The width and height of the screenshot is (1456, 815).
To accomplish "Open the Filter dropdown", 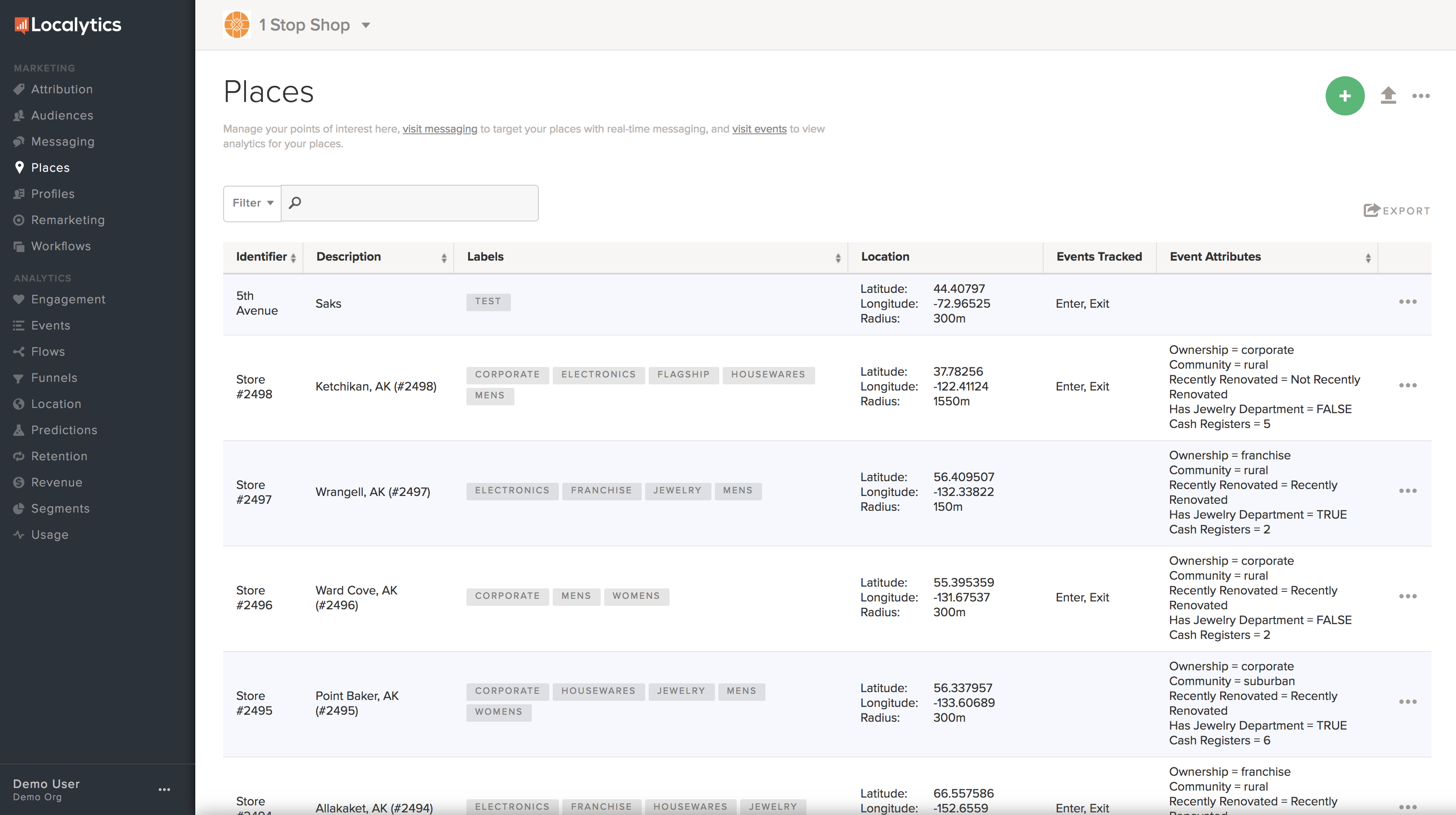I will point(252,203).
